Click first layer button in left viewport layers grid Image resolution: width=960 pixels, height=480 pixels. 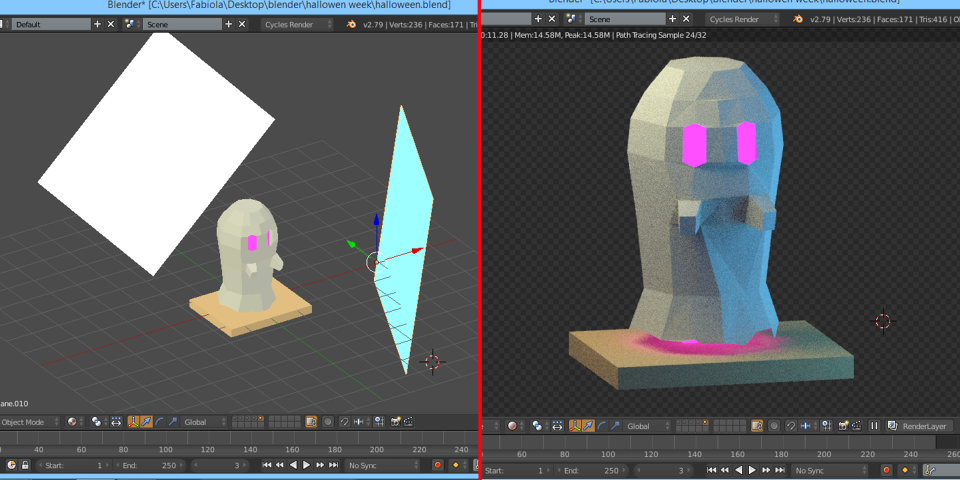point(234,418)
